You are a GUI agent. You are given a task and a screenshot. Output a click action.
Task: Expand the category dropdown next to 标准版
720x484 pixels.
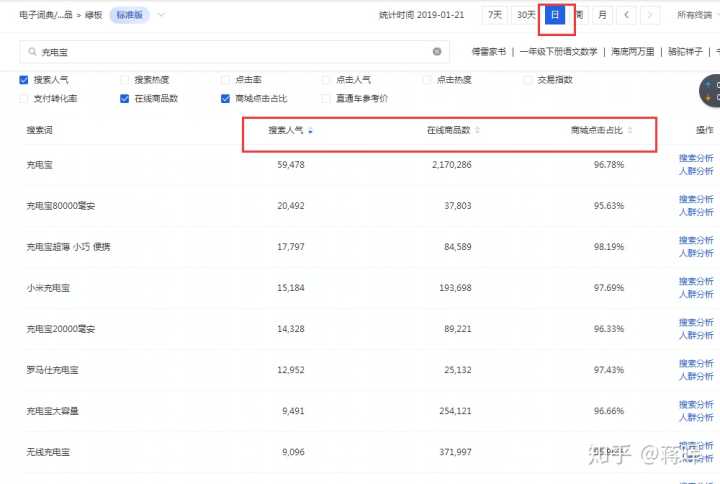pyautogui.click(x=162, y=15)
